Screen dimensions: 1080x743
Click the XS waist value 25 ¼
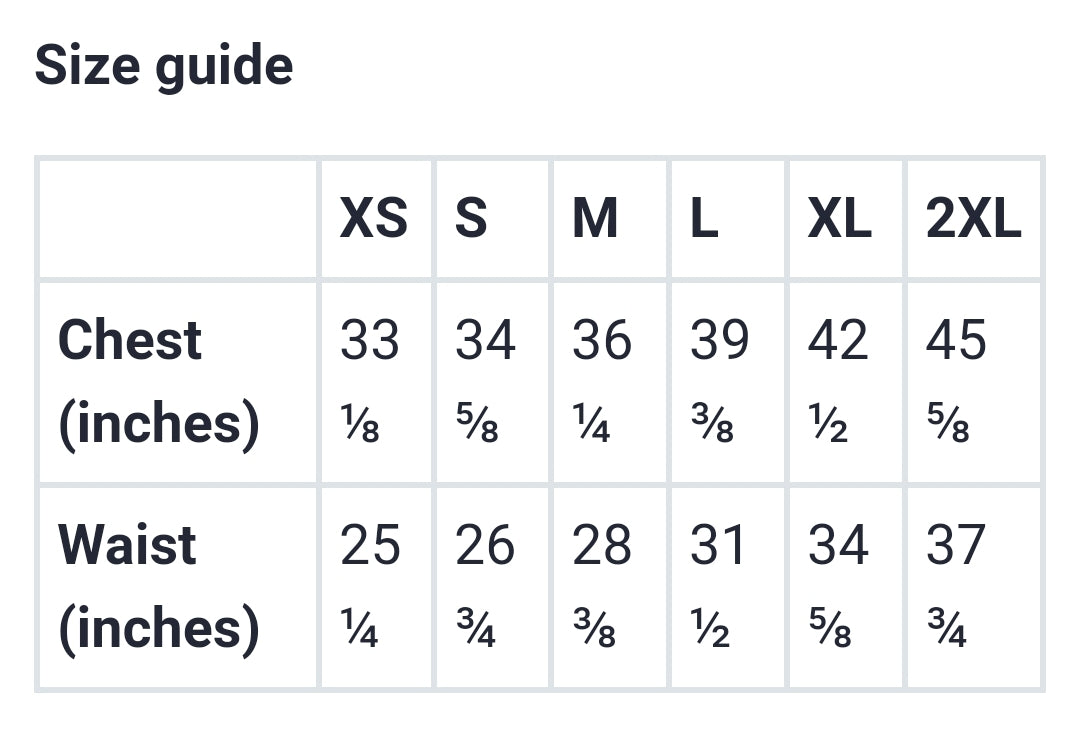pos(370,587)
